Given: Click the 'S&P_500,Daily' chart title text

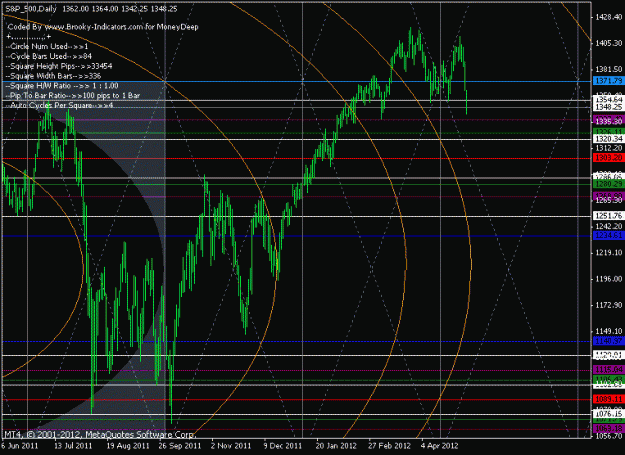Looking at the screenshot, I should coord(31,9).
